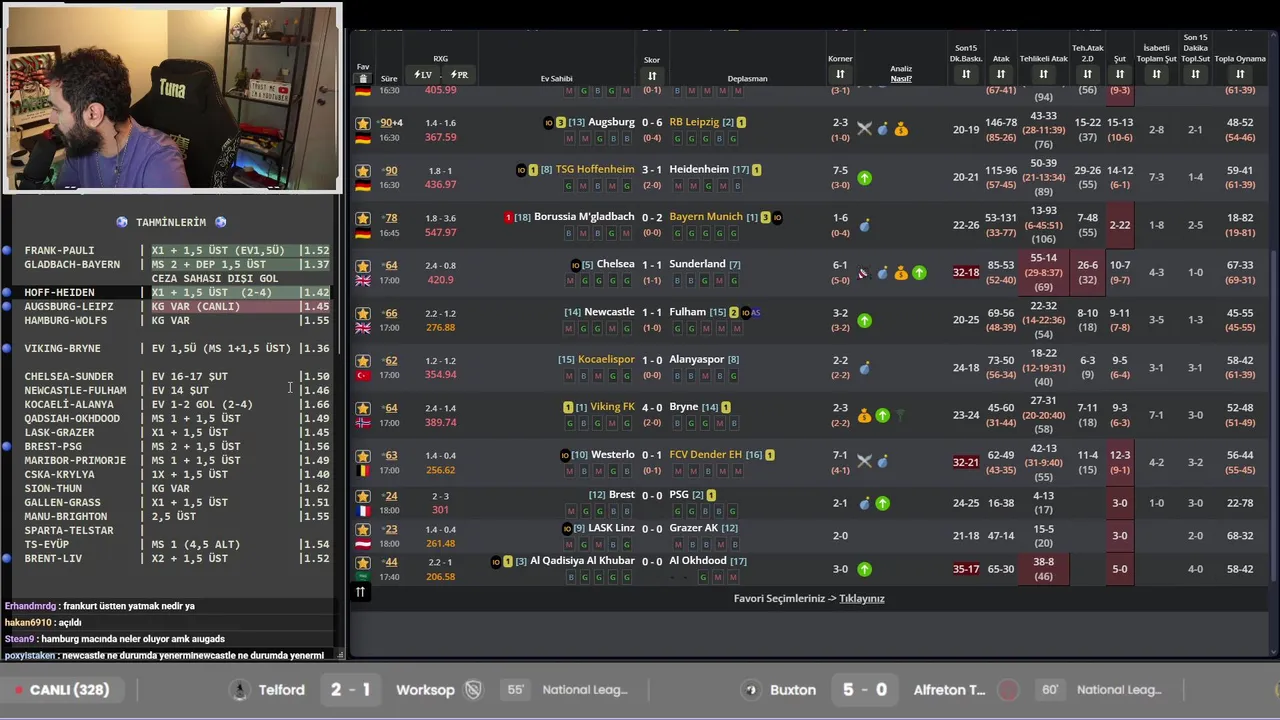Click green arrow icon in TSG Hoffenheim row
Image resolution: width=1280 pixels, height=720 pixels.
click(865, 178)
